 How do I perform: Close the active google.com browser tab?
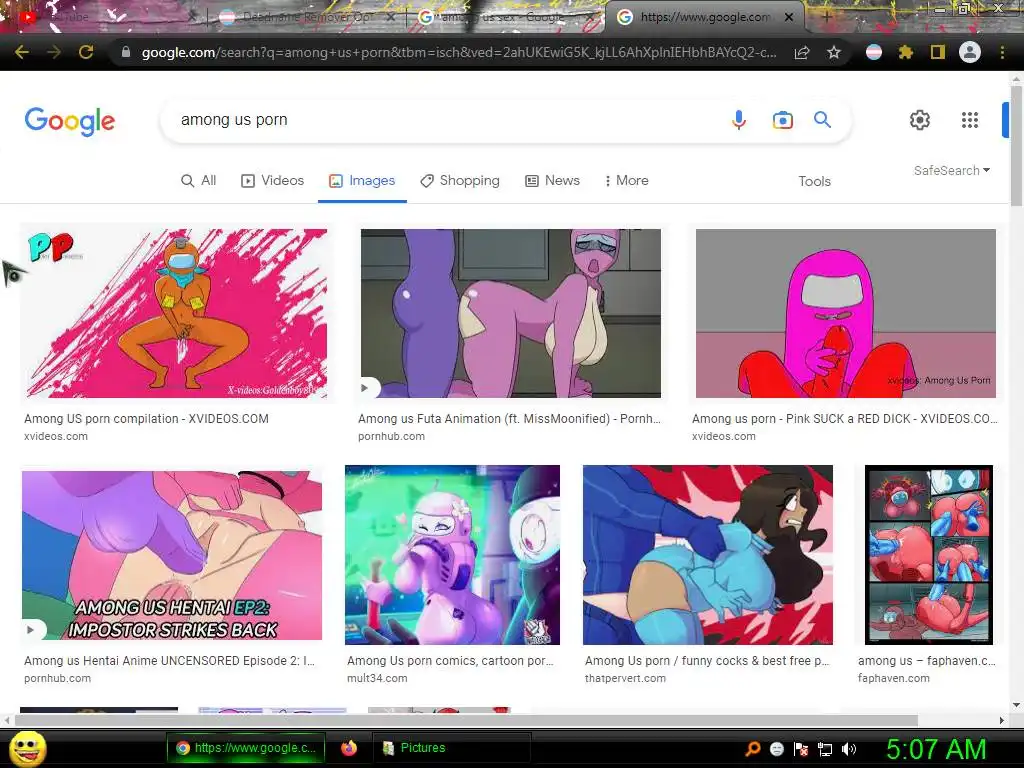pos(789,18)
